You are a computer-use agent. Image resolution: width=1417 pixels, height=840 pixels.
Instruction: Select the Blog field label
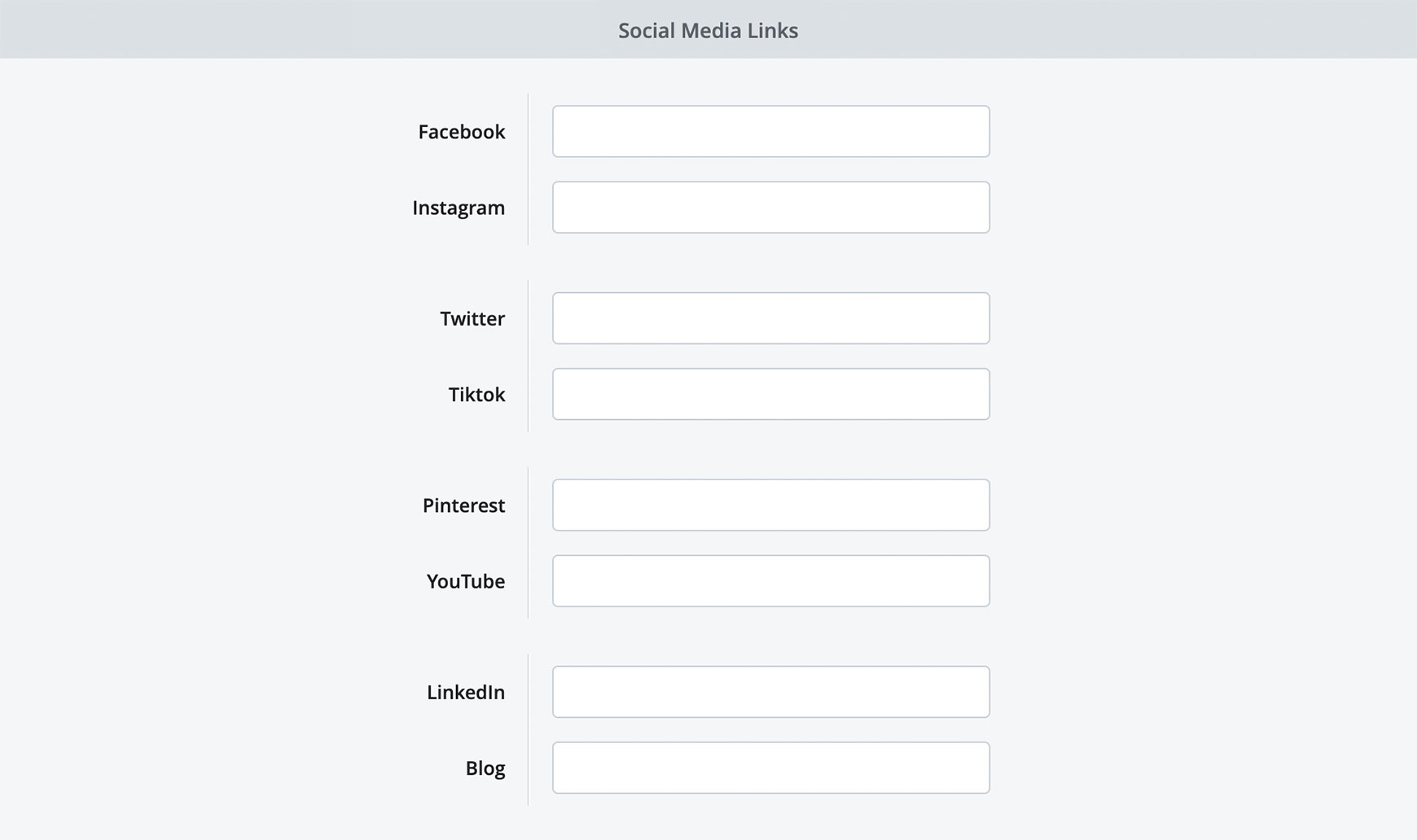coord(485,768)
